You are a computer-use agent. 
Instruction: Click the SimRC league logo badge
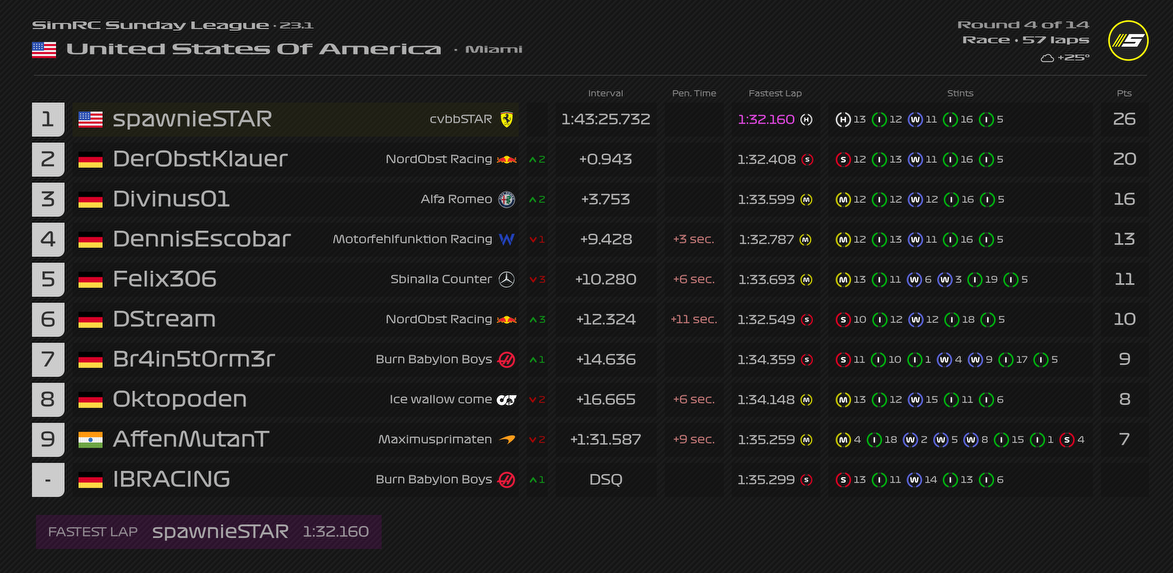(1128, 41)
